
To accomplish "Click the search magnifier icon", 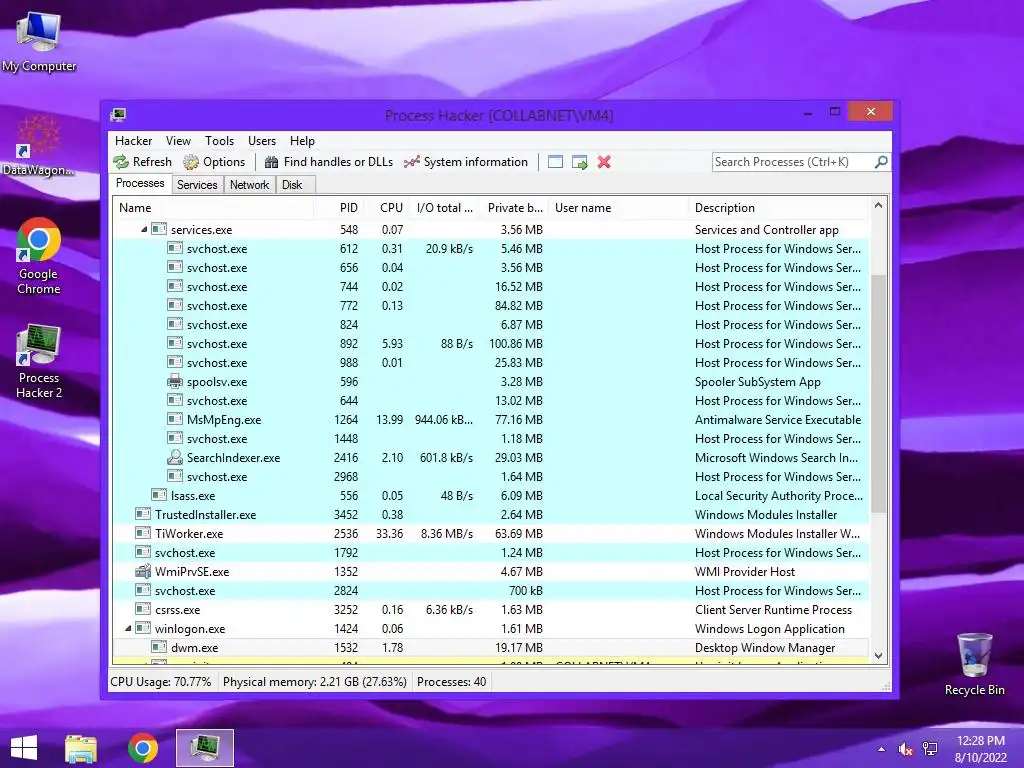I will [x=881, y=161].
